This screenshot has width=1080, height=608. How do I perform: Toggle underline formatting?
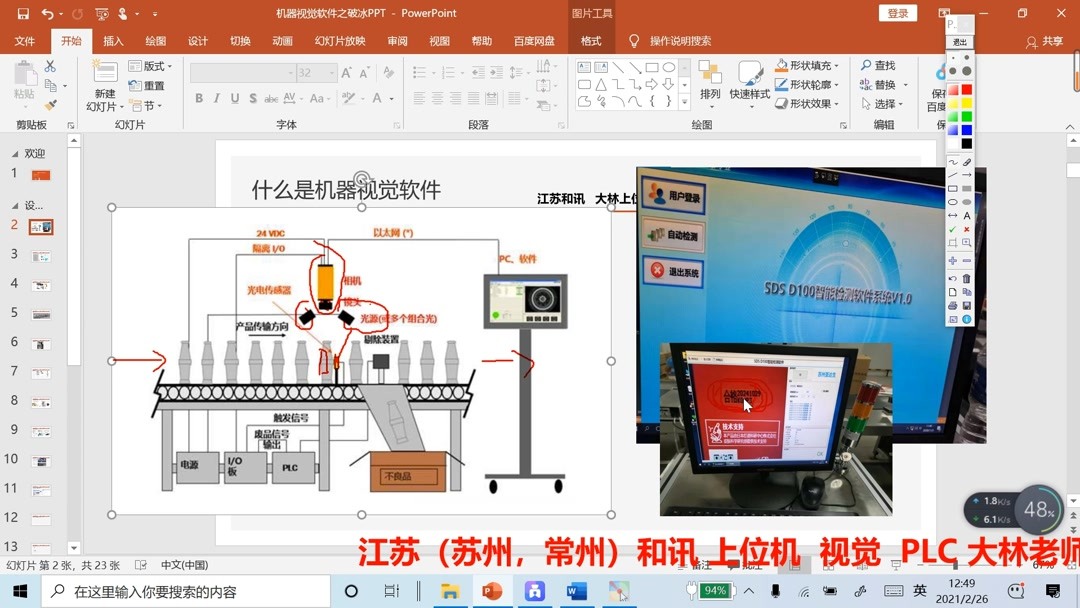tap(233, 98)
